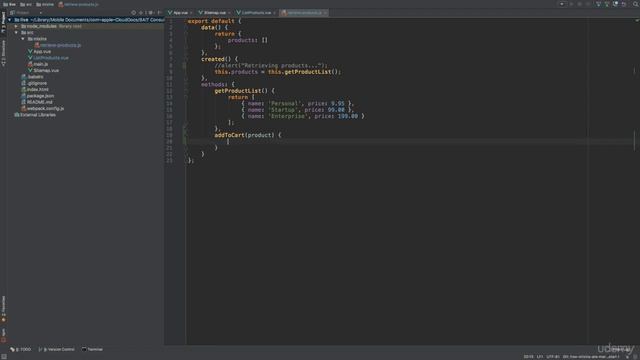Toggle tool window bars via corner icon

(4, 356)
